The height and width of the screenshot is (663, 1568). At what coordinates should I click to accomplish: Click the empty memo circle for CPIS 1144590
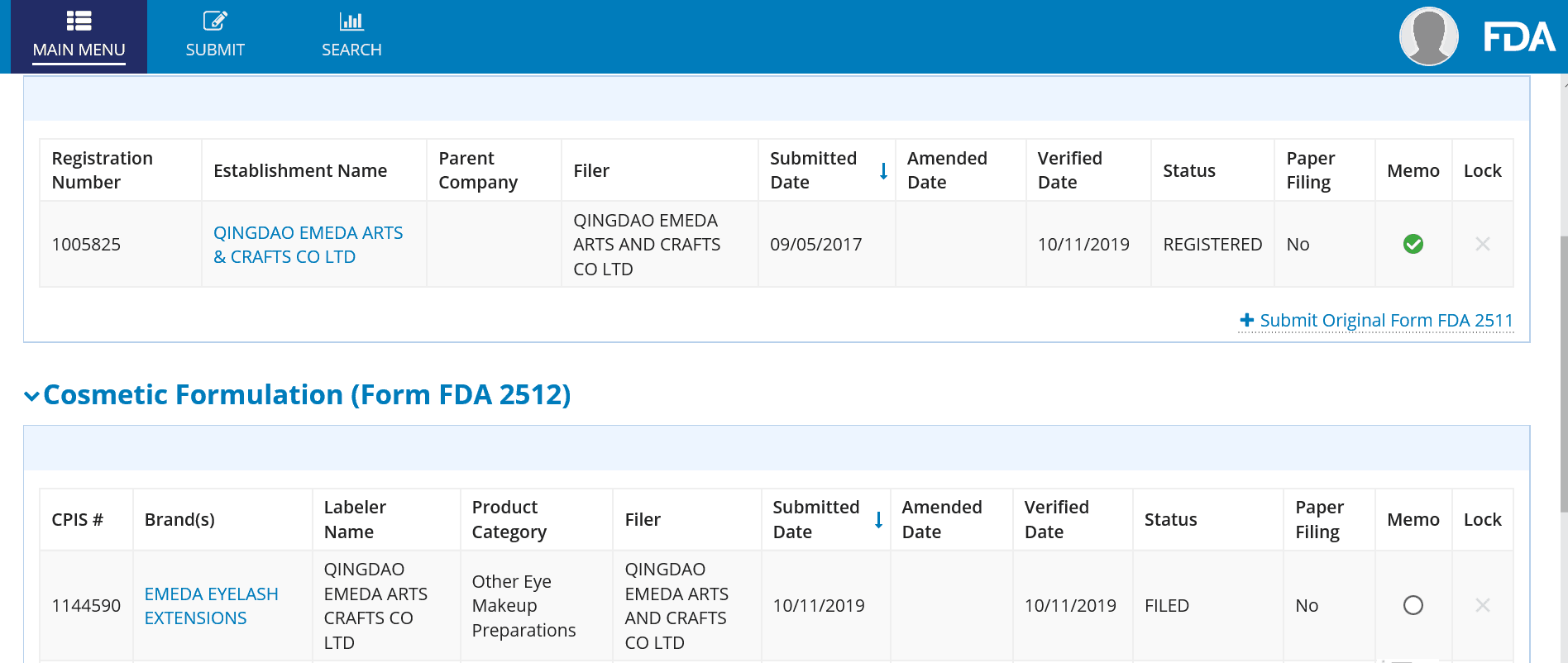[1413, 605]
